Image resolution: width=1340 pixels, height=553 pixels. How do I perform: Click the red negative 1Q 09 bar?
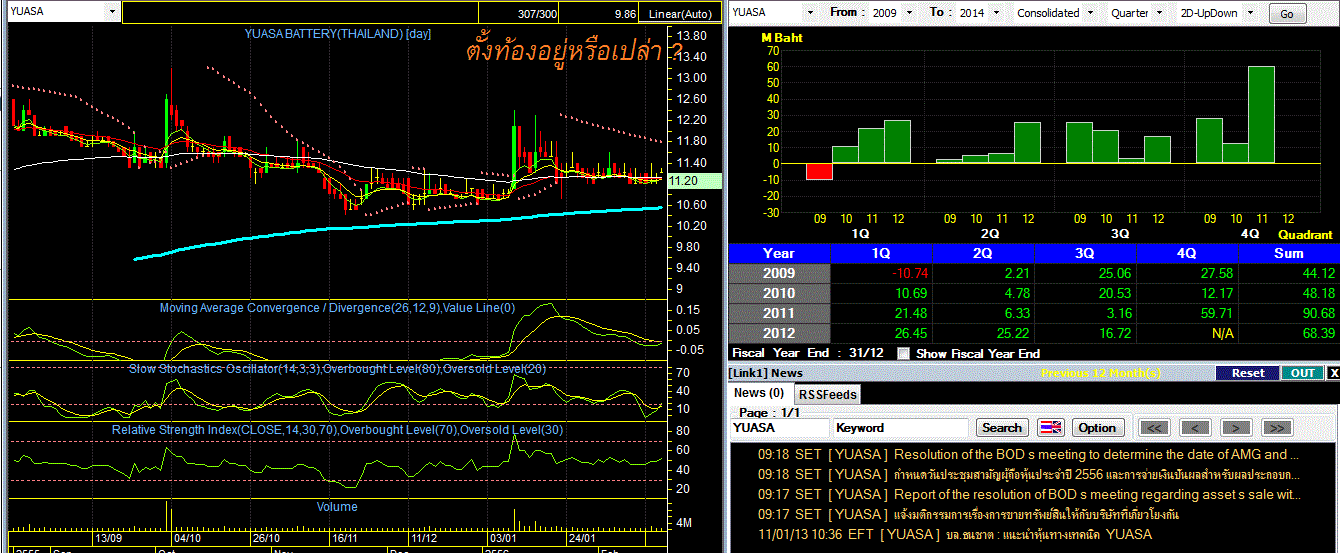819,171
